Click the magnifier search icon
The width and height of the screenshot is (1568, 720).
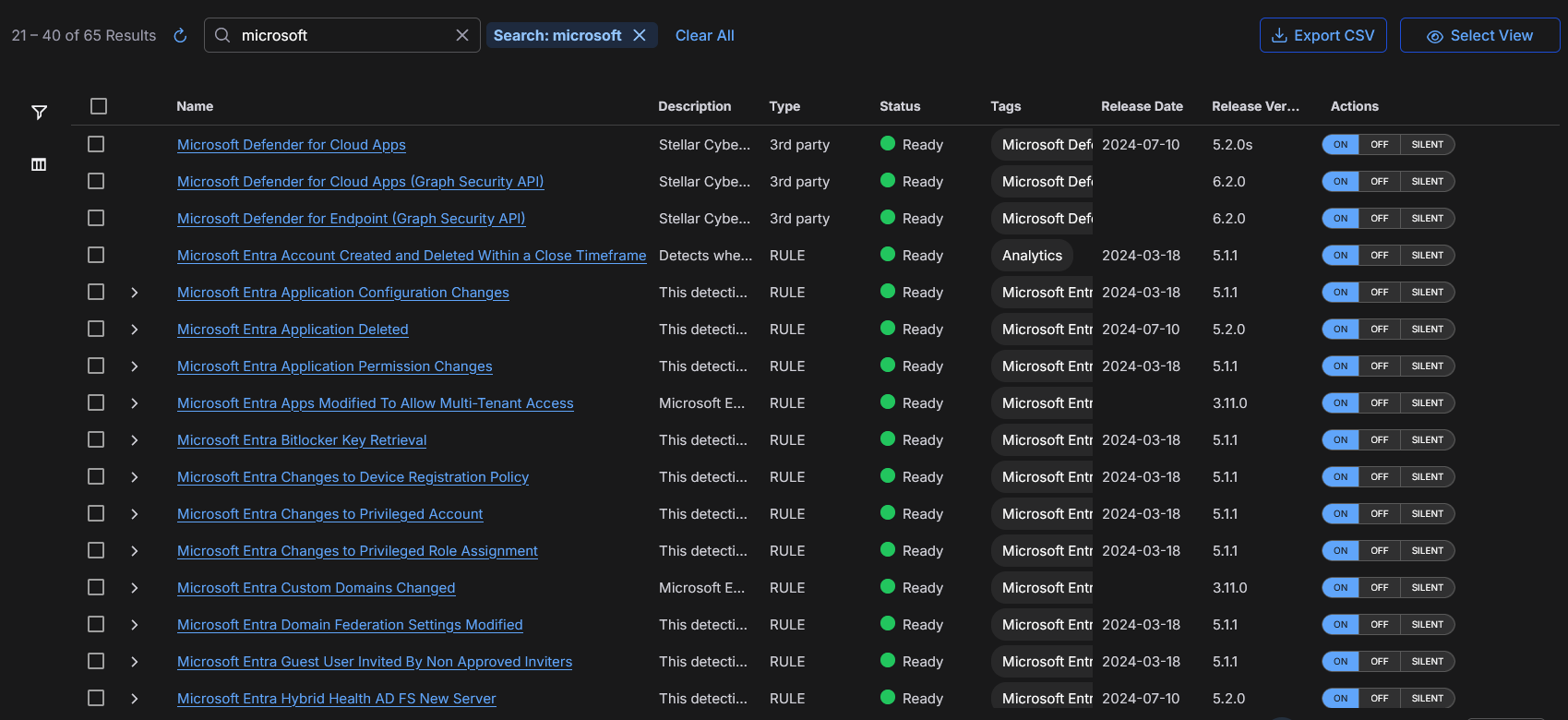pyautogui.click(x=222, y=35)
